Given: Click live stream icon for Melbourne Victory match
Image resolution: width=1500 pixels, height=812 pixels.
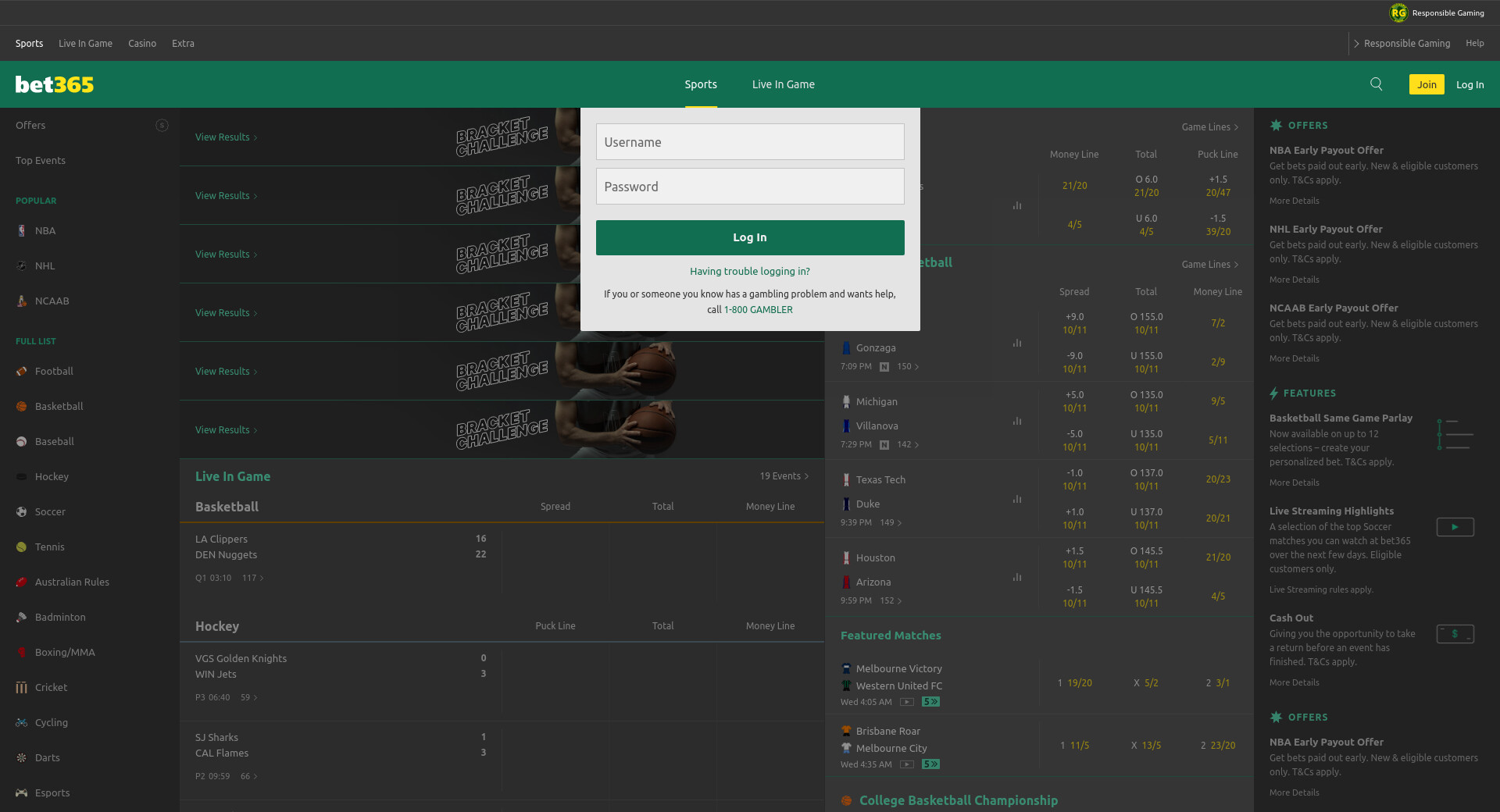Looking at the screenshot, I should (906, 702).
